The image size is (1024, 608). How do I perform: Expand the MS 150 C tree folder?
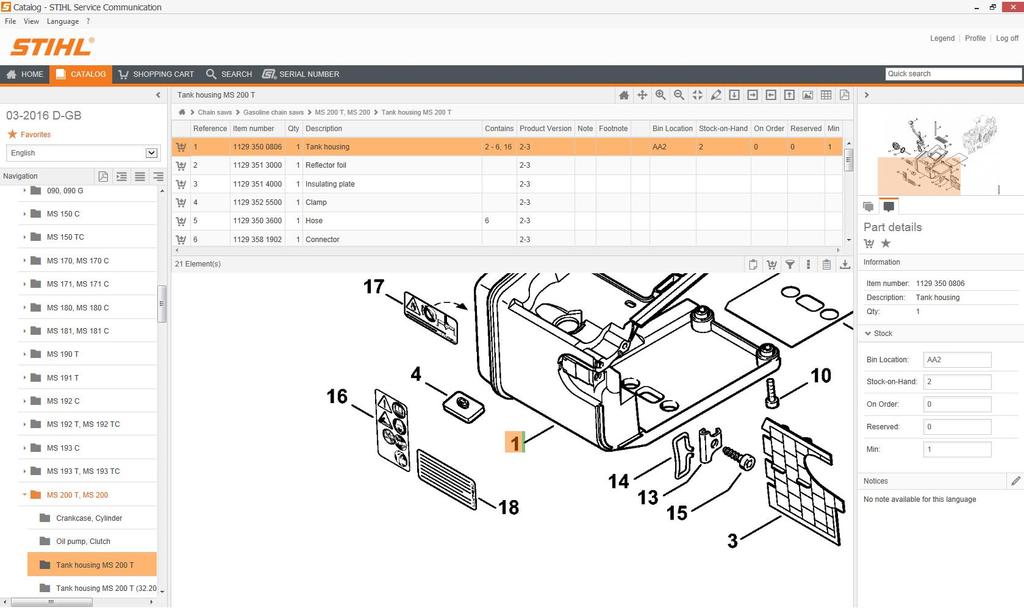pos(25,214)
